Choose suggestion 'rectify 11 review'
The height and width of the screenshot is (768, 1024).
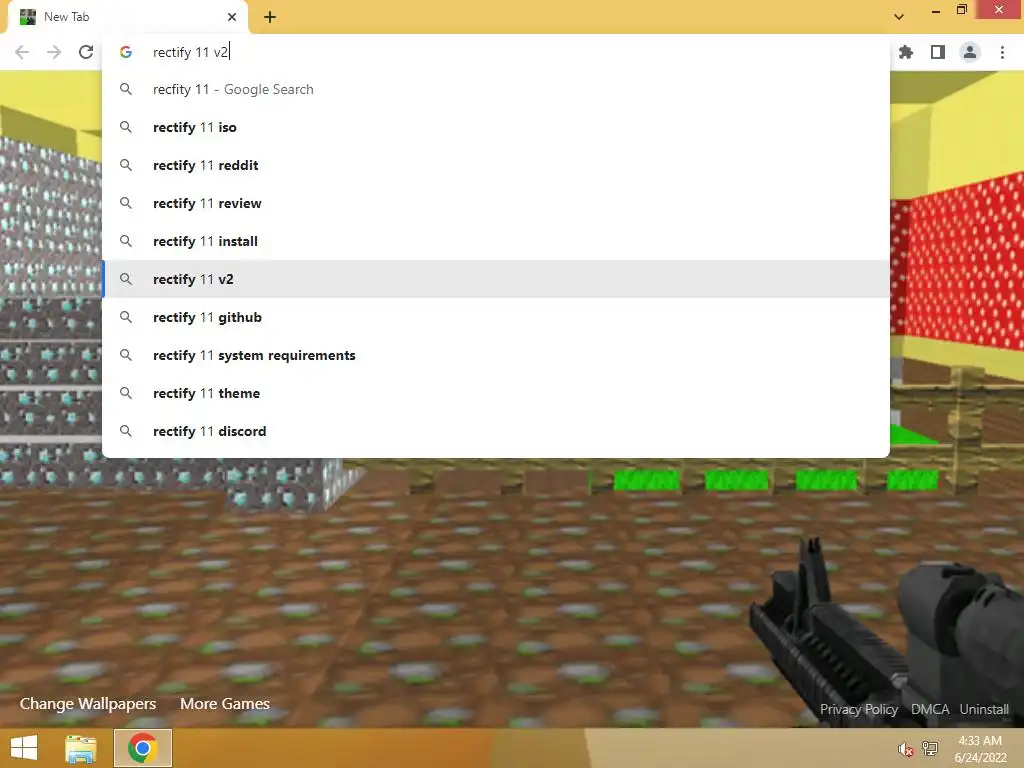coord(496,203)
